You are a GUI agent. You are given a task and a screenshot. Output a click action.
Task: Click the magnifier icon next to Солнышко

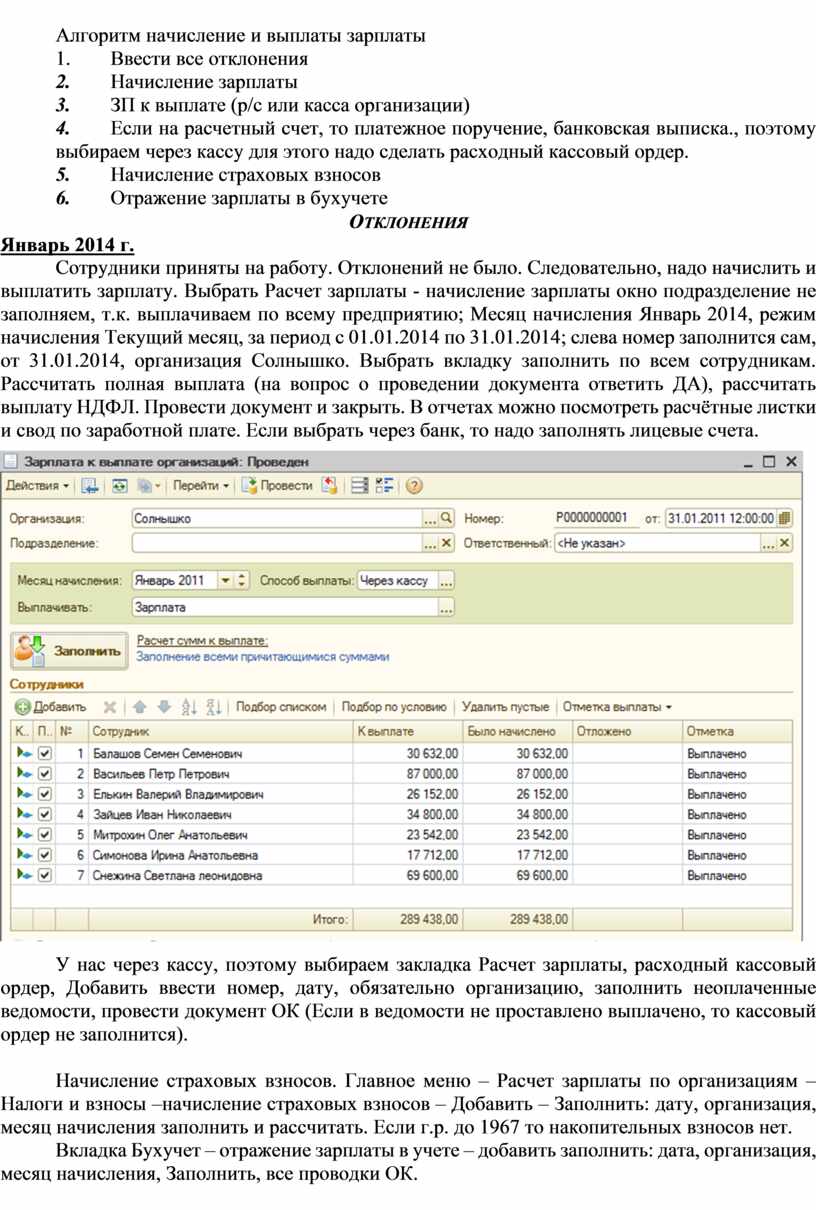[x=446, y=519]
